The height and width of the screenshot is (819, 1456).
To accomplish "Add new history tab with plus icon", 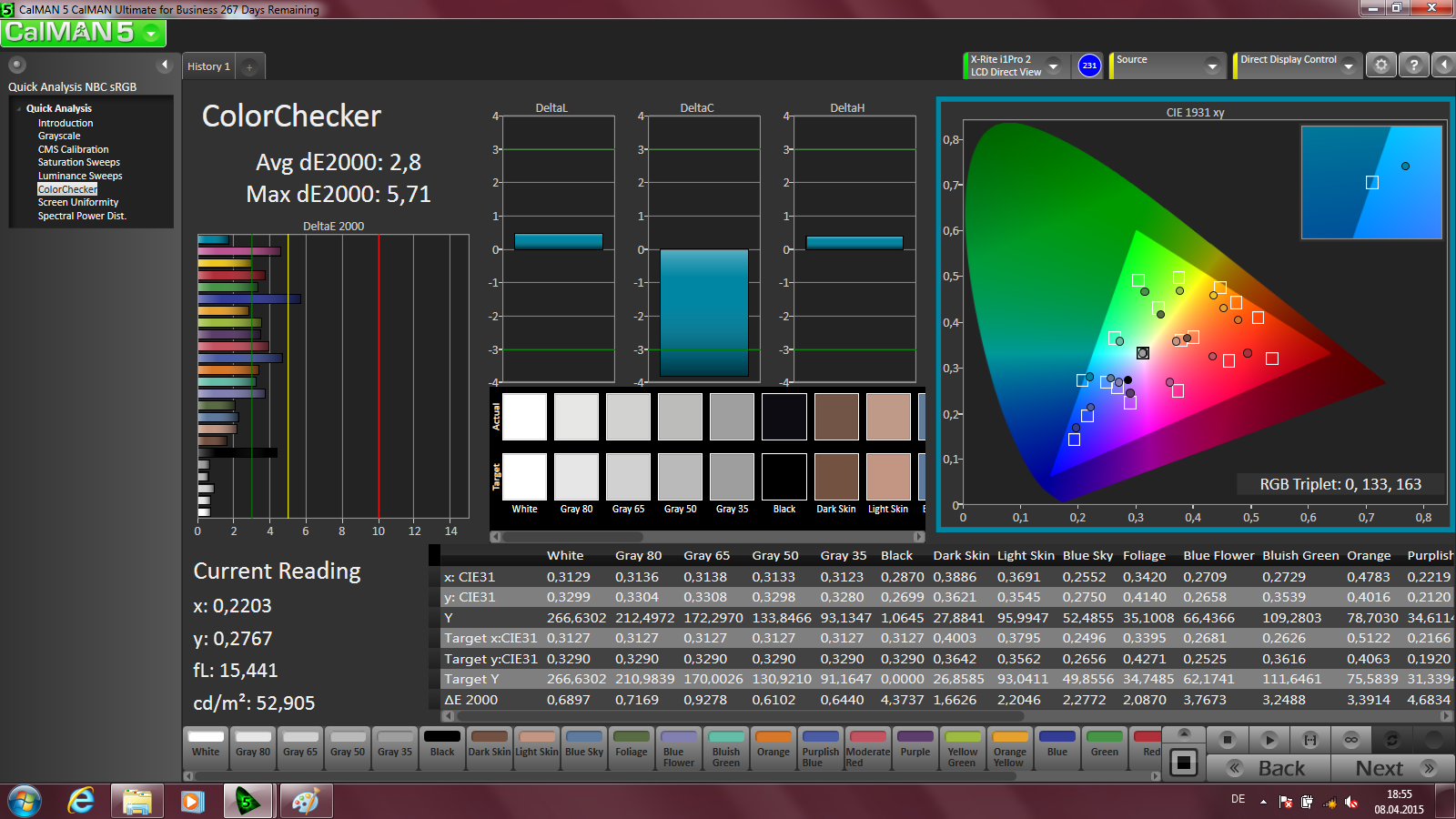I will pos(249,66).
